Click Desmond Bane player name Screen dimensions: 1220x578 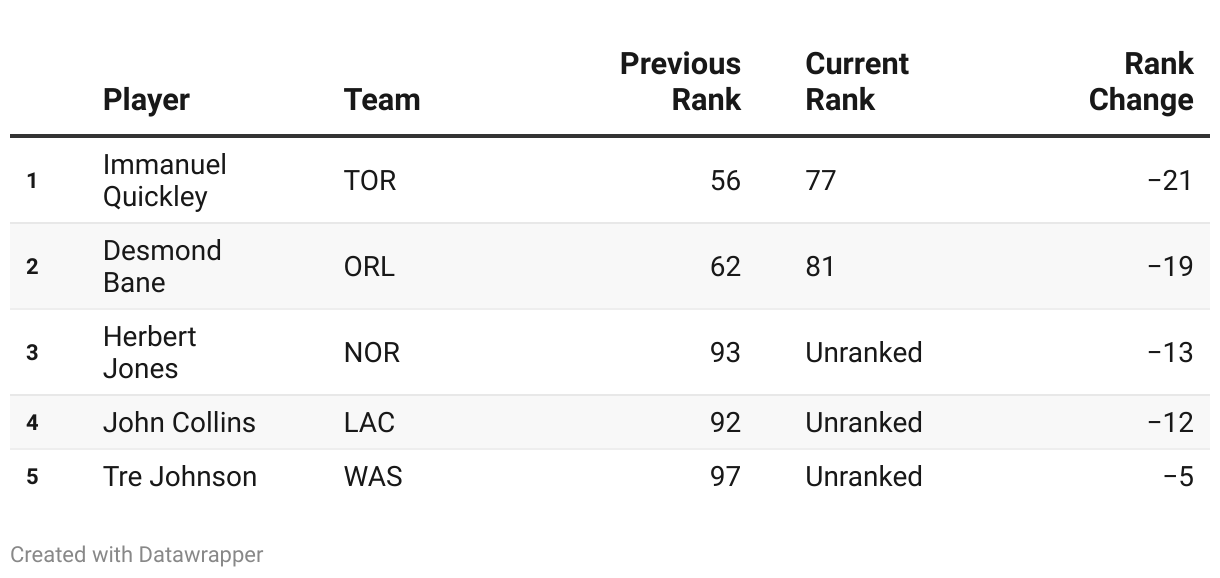coord(162,266)
